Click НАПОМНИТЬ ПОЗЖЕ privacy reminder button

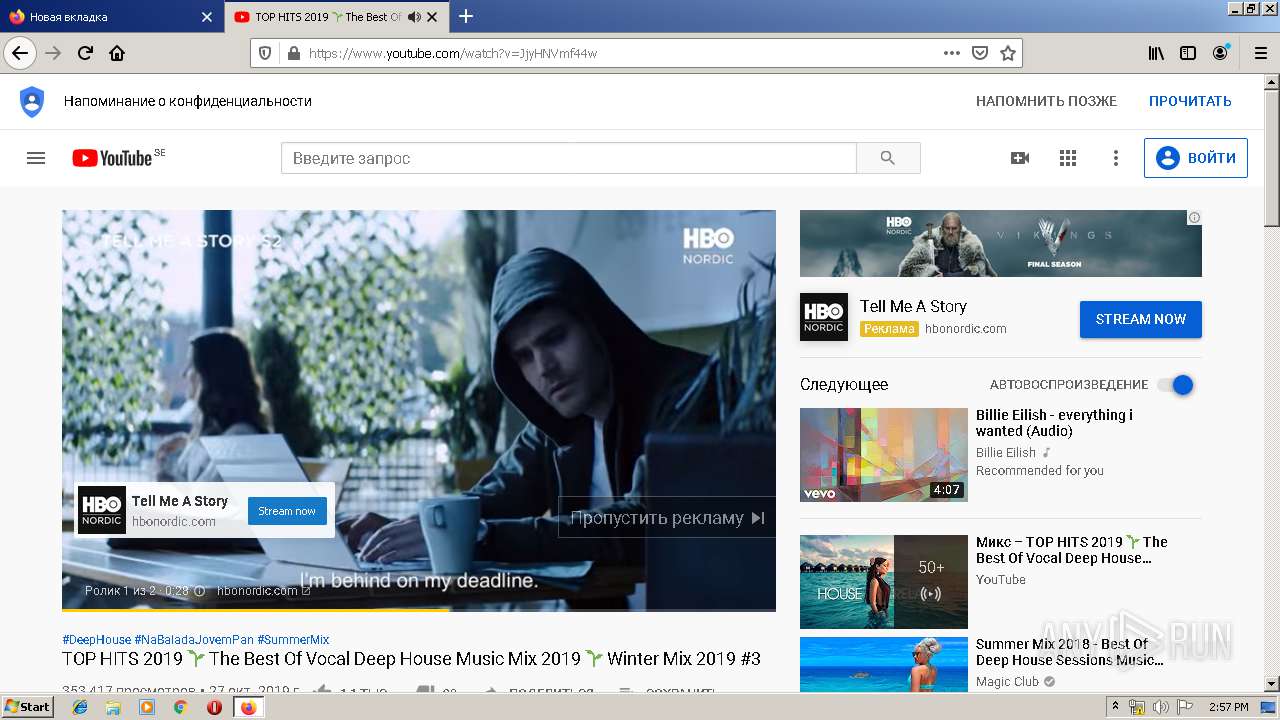click(1046, 101)
